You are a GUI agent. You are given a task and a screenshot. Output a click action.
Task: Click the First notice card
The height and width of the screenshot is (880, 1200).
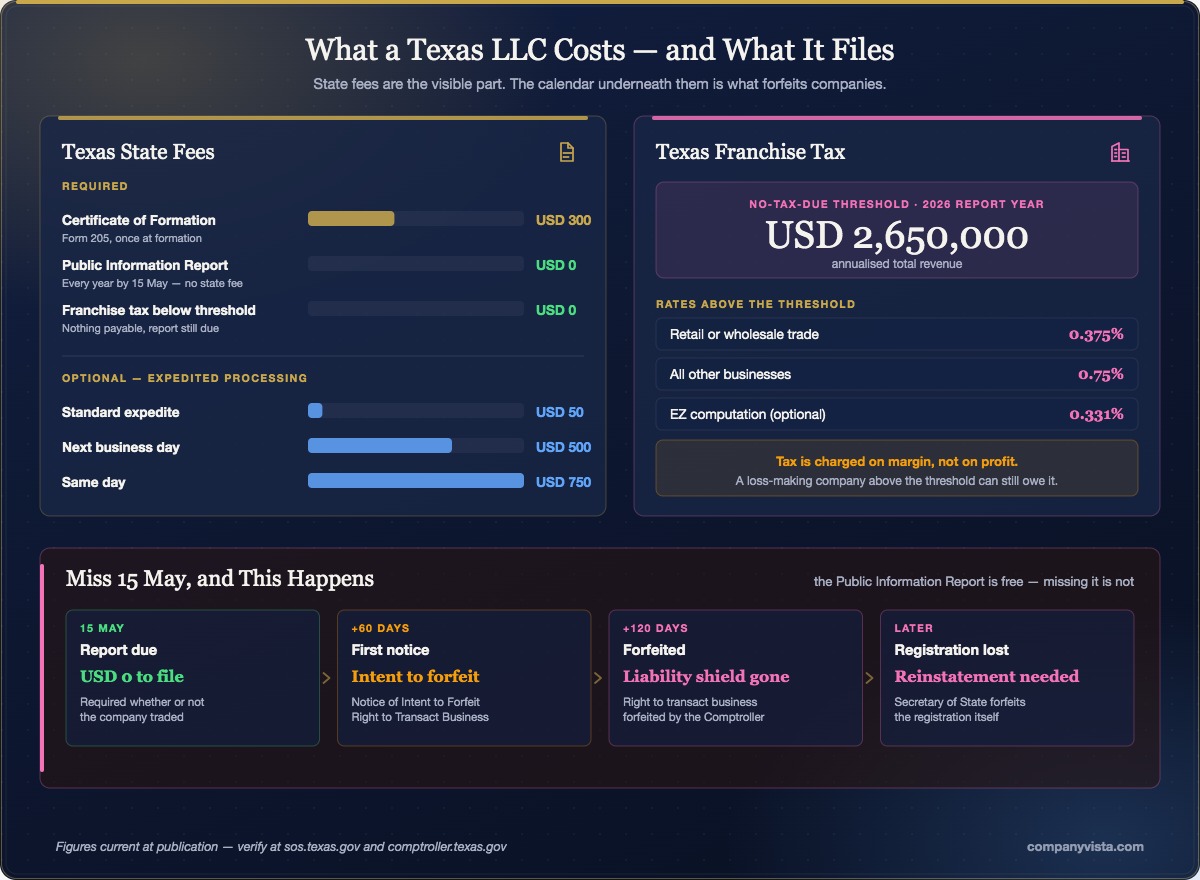[464, 678]
